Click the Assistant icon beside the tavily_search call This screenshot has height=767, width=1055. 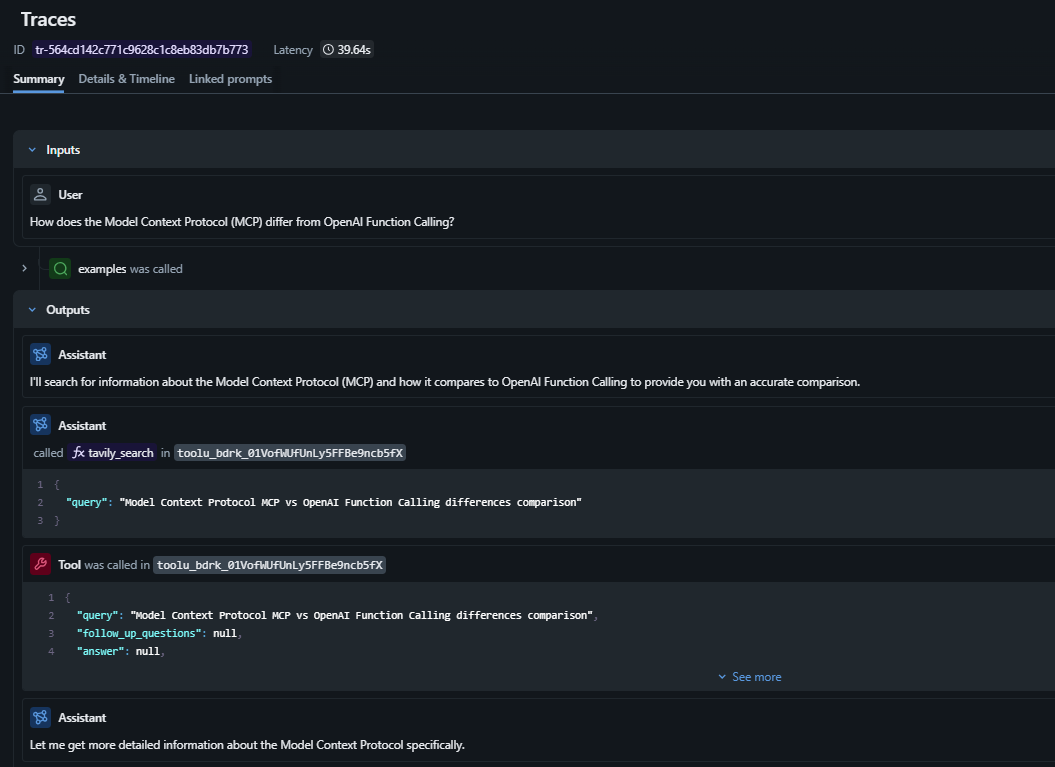click(40, 425)
